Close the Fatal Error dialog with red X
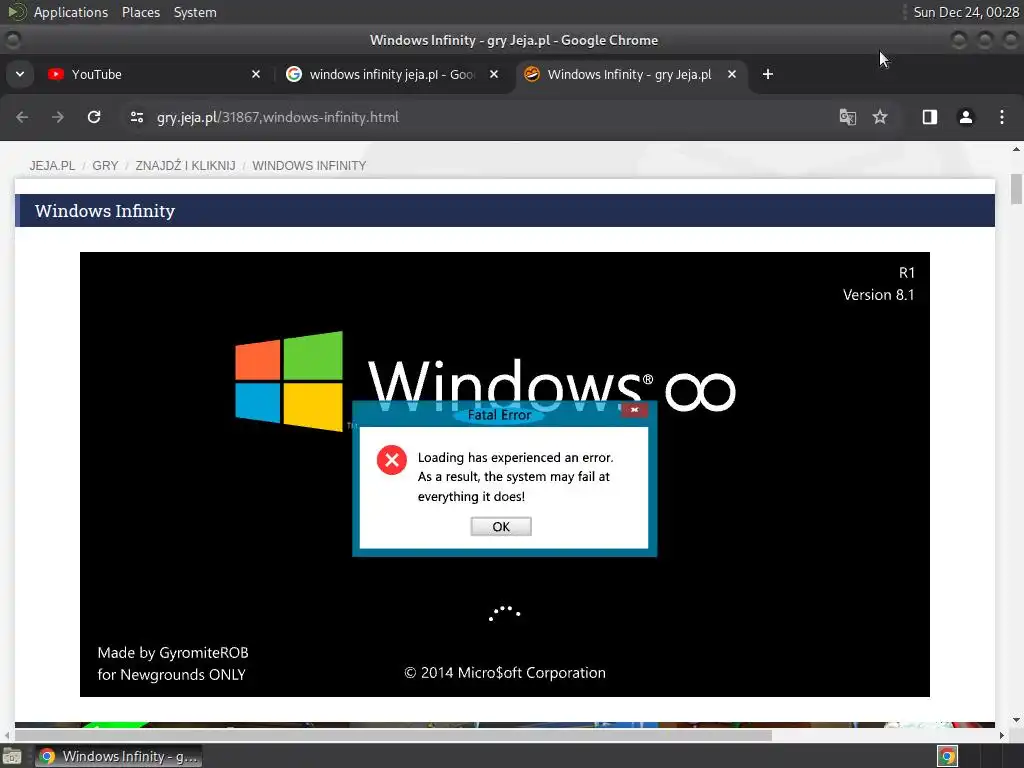The width and height of the screenshot is (1024, 768). pyautogui.click(x=634, y=410)
